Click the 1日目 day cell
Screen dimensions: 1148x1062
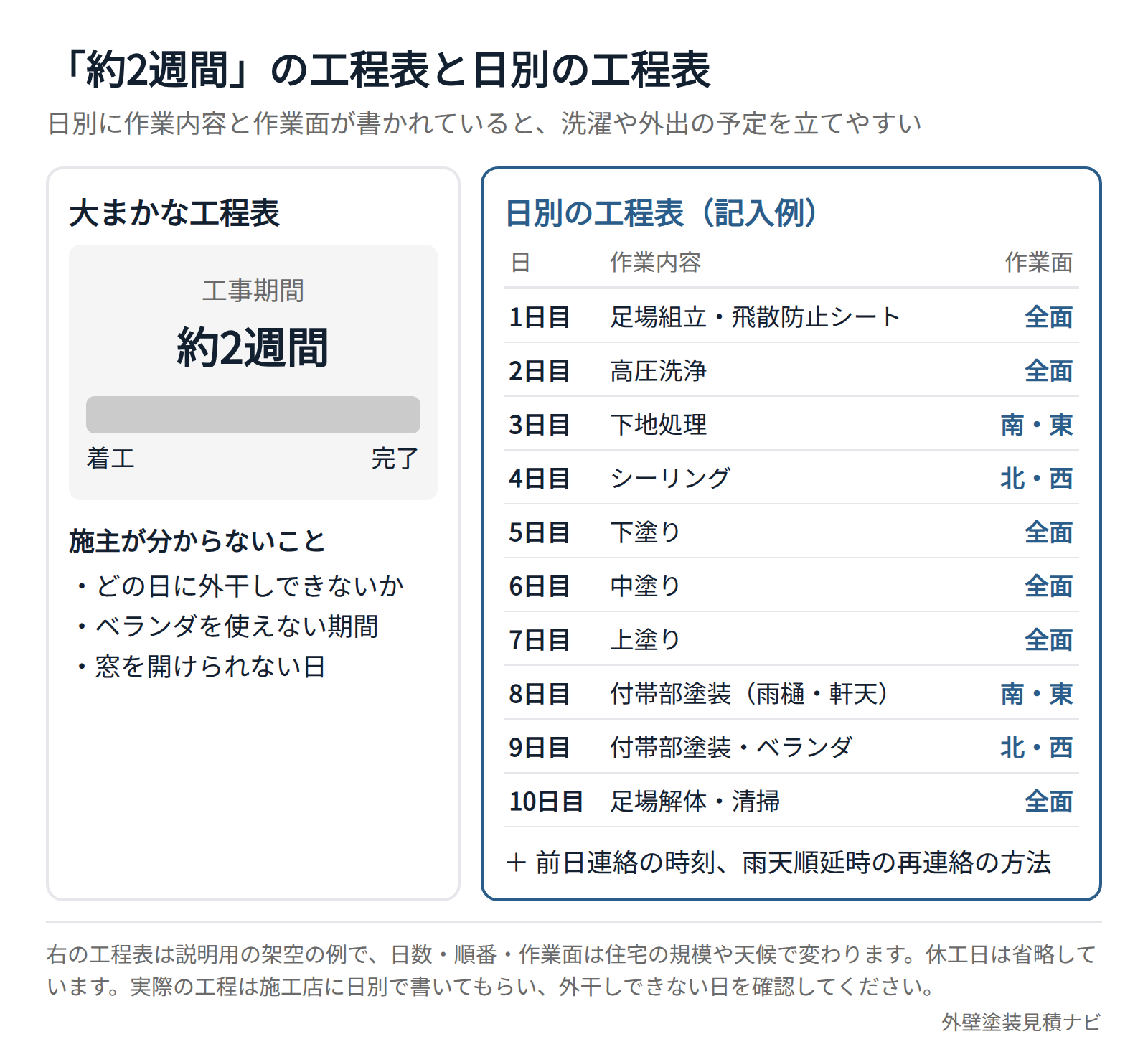point(540,316)
